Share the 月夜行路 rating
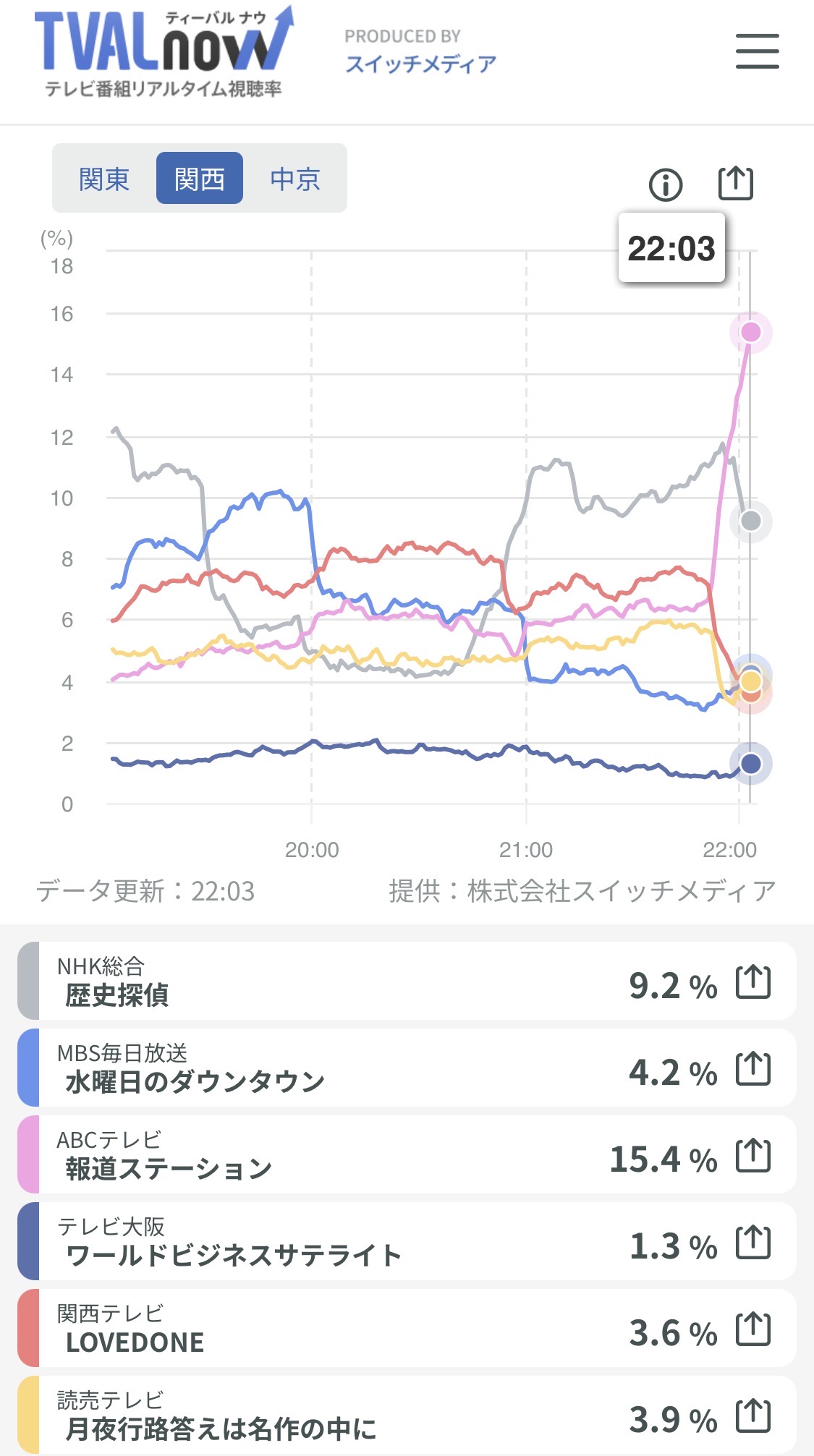Screen dimensions: 814x1456 (x=752, y=1416)
